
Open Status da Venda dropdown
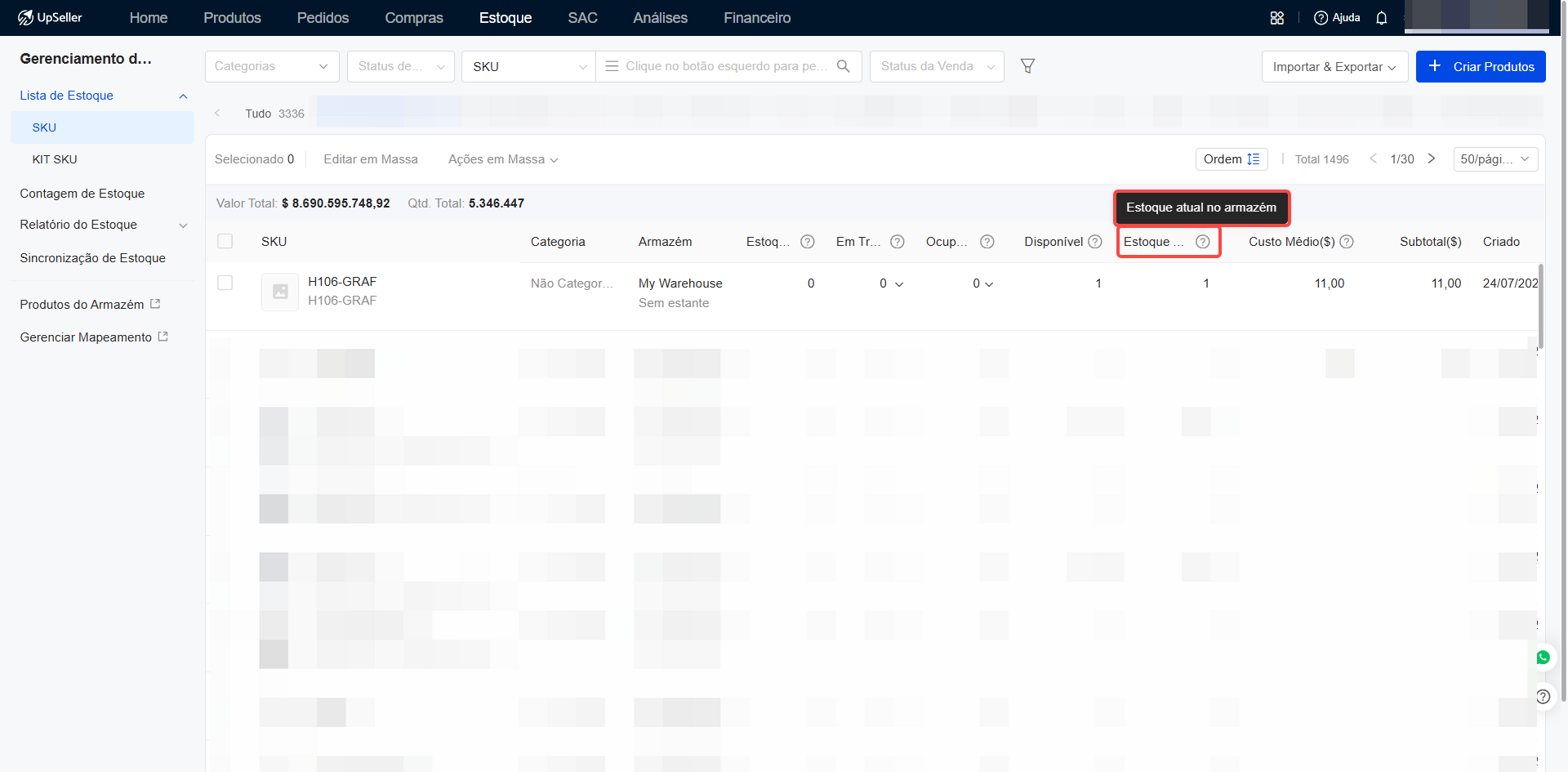(x=938, y=66)
